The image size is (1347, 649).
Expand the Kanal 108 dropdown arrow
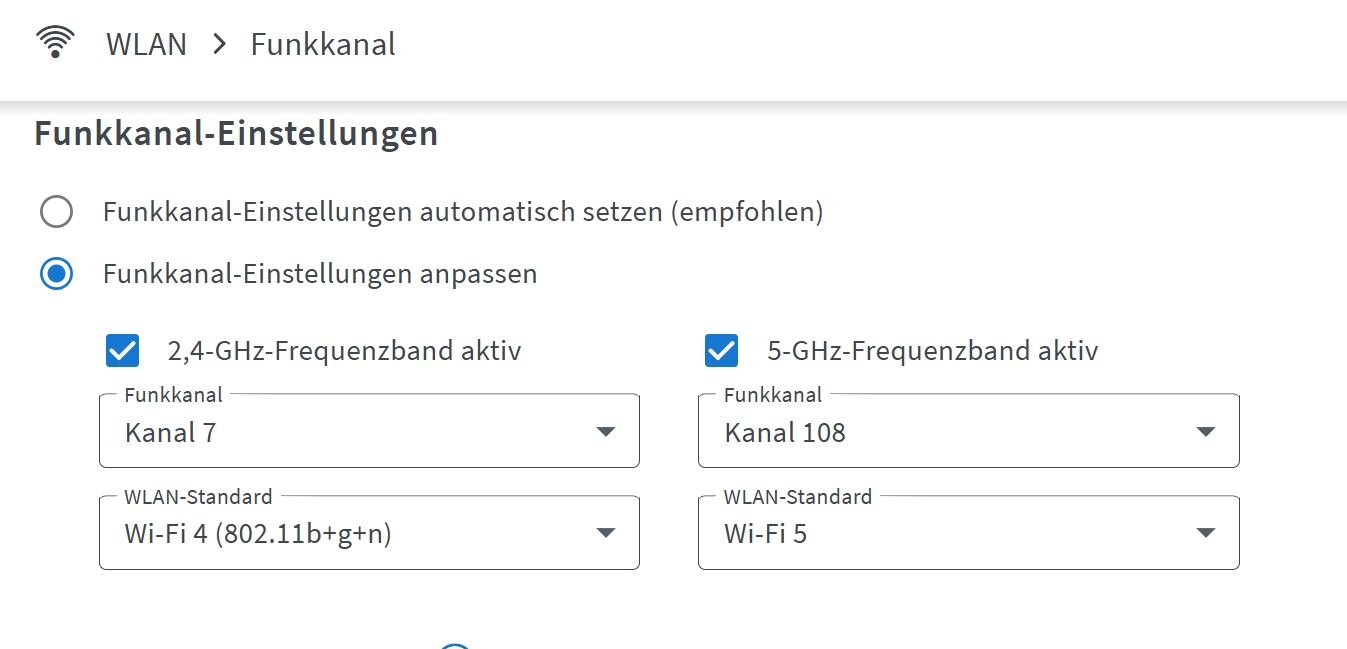(x=1205, y=432)
